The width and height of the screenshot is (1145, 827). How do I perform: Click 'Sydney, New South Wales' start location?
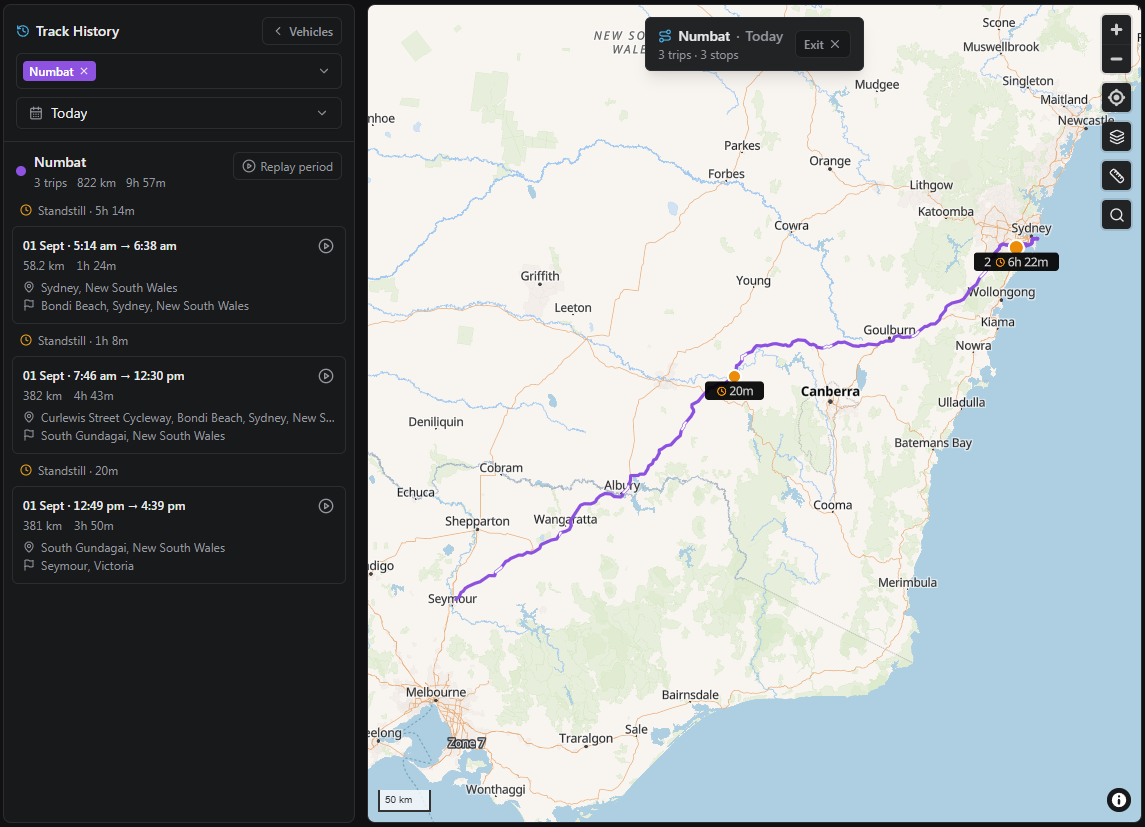(109, 288)
